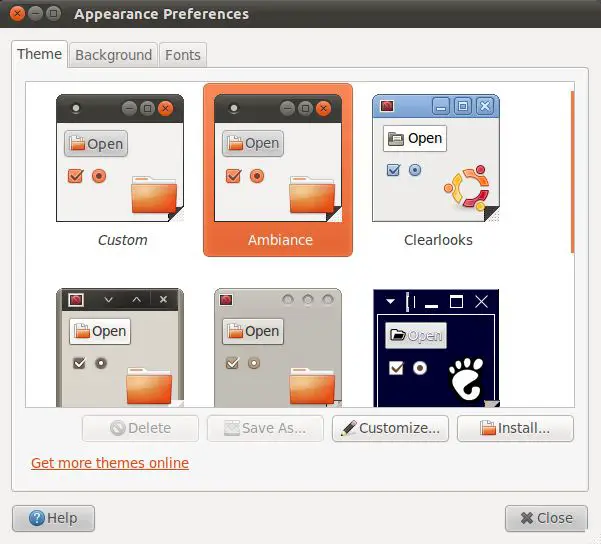Click the theme list vertical scrollbar

572,172
